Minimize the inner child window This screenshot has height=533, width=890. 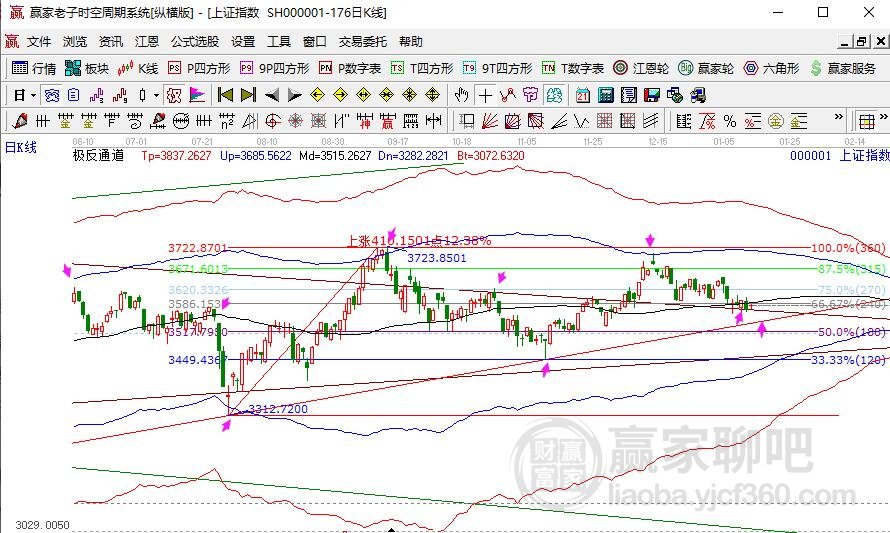[x=845, y=41]
